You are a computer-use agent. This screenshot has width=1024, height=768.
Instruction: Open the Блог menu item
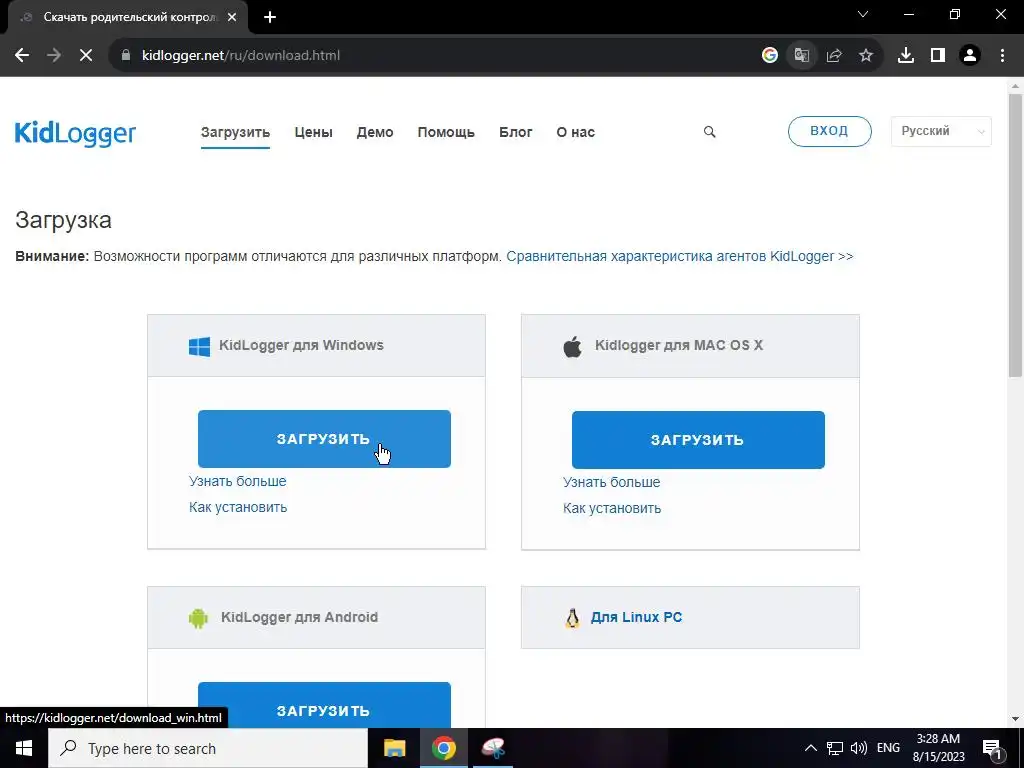[516, 132]
